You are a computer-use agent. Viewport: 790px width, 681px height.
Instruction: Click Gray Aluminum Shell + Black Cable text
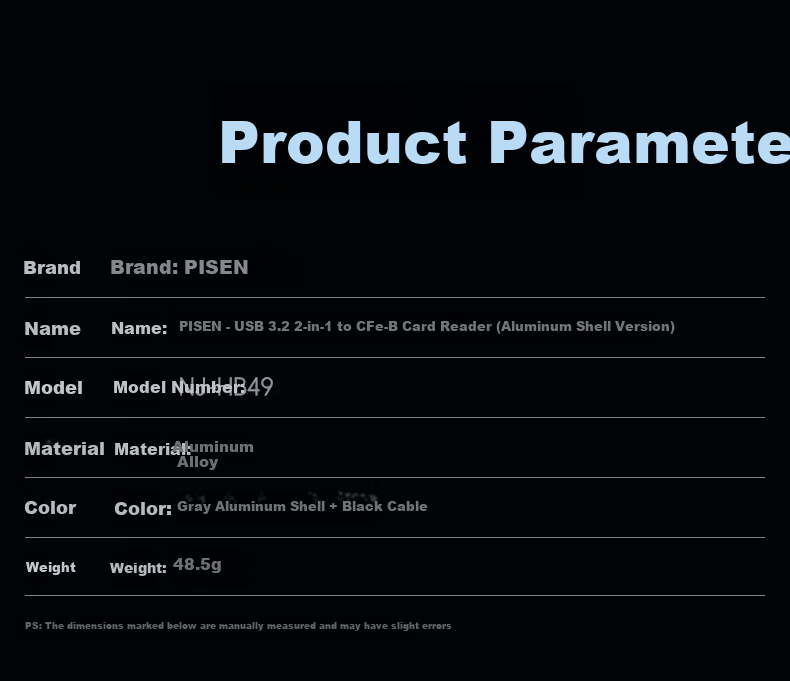point(302,506)
